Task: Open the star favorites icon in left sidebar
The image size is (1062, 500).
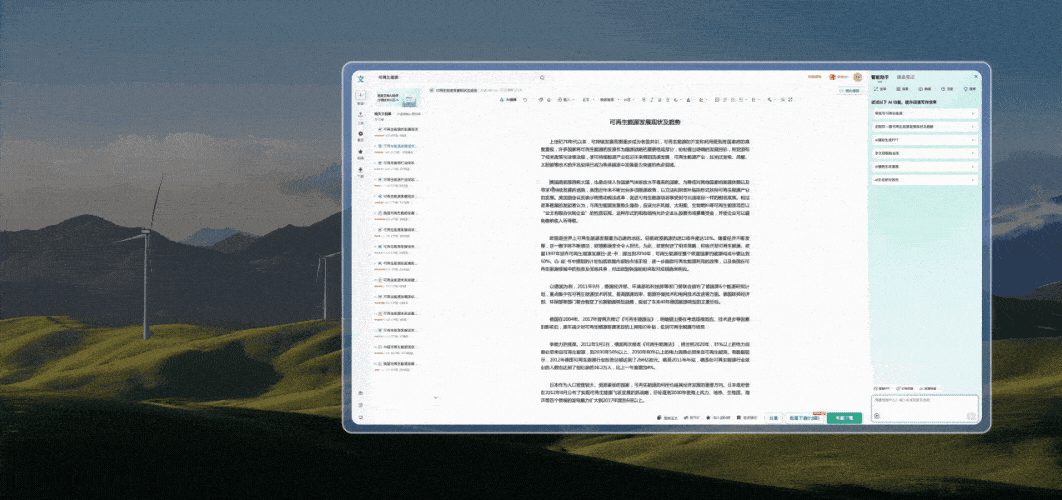Action: pos(360,151)
